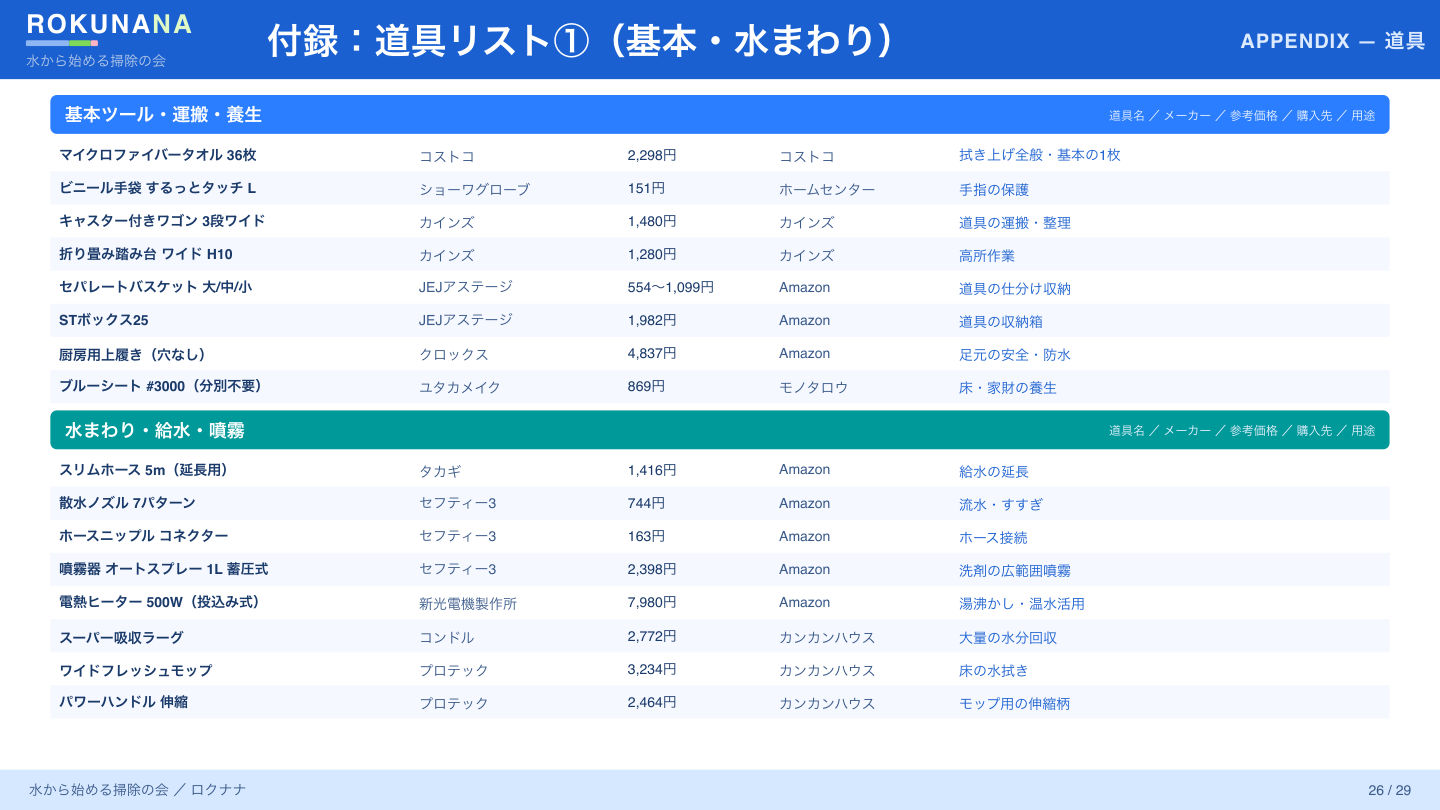Select the キャスター付きワゴン 3段ワイド row
The image size is (1440, 810).
(x=719, y=221)
